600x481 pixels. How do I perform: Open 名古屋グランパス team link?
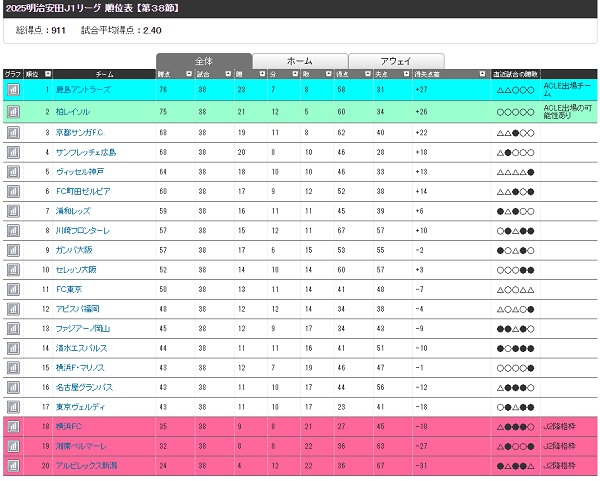pyautogui.click(x=84, y=387)
